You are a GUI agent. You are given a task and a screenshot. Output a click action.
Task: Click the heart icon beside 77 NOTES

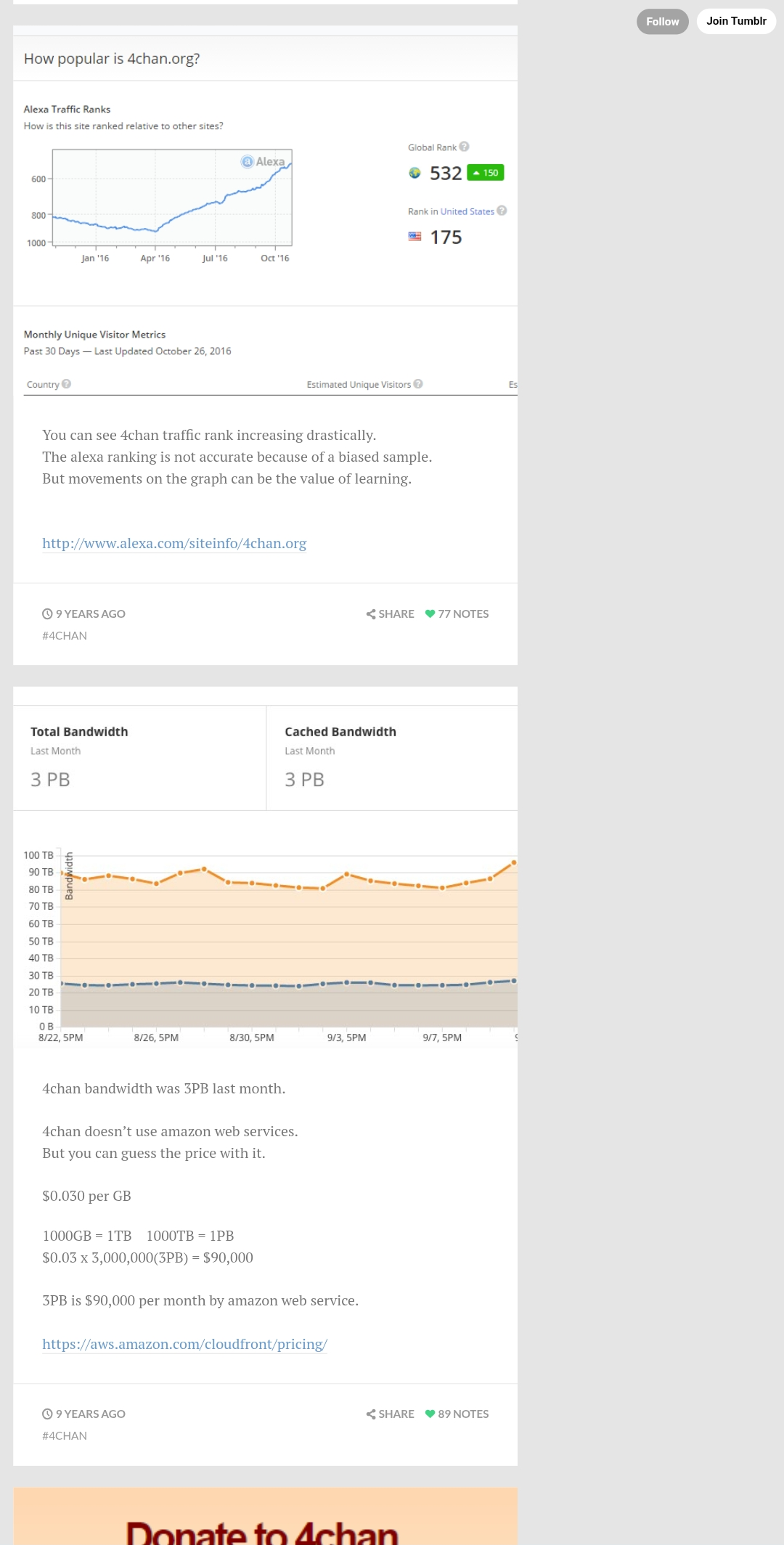tap(430, 614)
